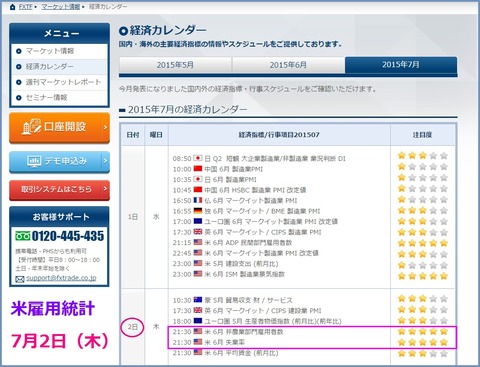Click the 23:00 米 6月 ISM 製造業景気指数 text

point(229,274)
